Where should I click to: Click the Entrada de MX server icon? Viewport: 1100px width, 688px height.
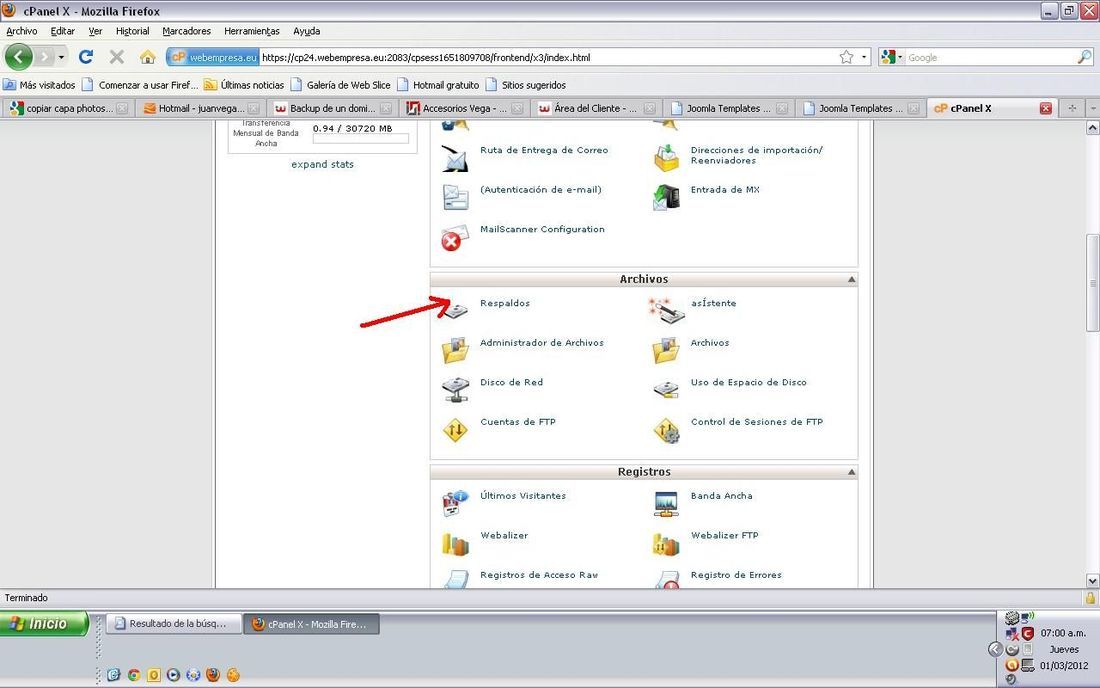(666, 197)
